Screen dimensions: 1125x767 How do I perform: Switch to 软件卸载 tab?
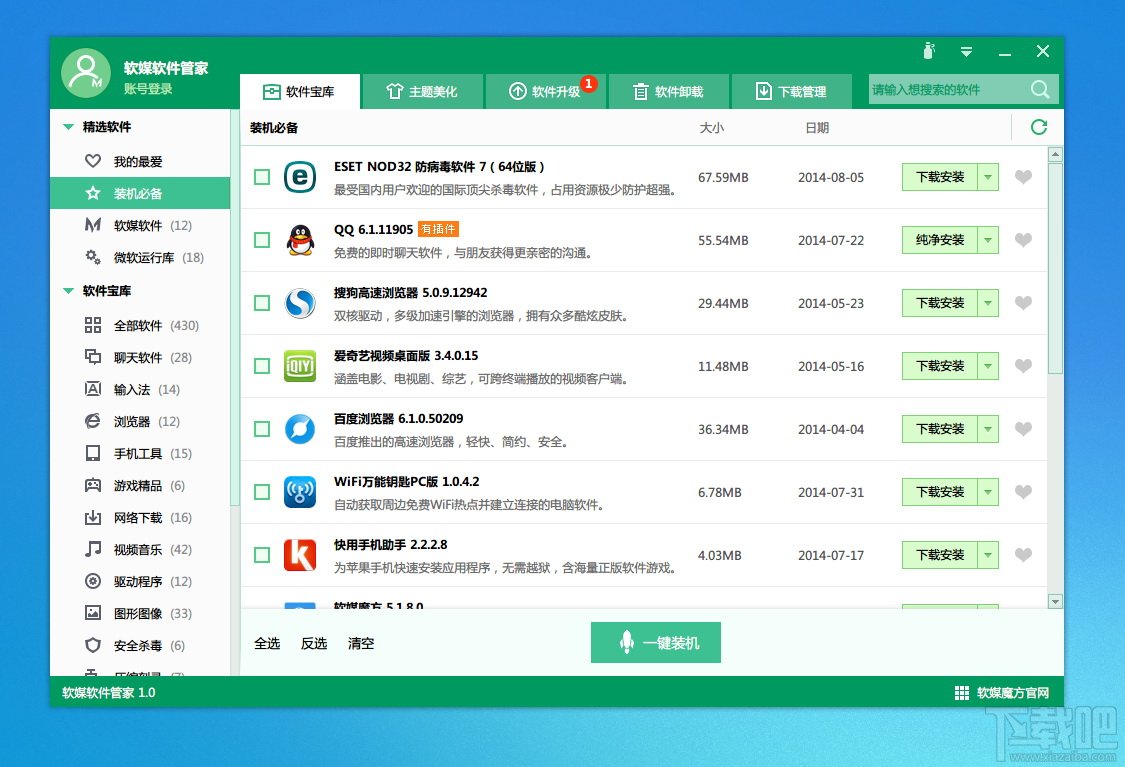click(x=669, y=92)
